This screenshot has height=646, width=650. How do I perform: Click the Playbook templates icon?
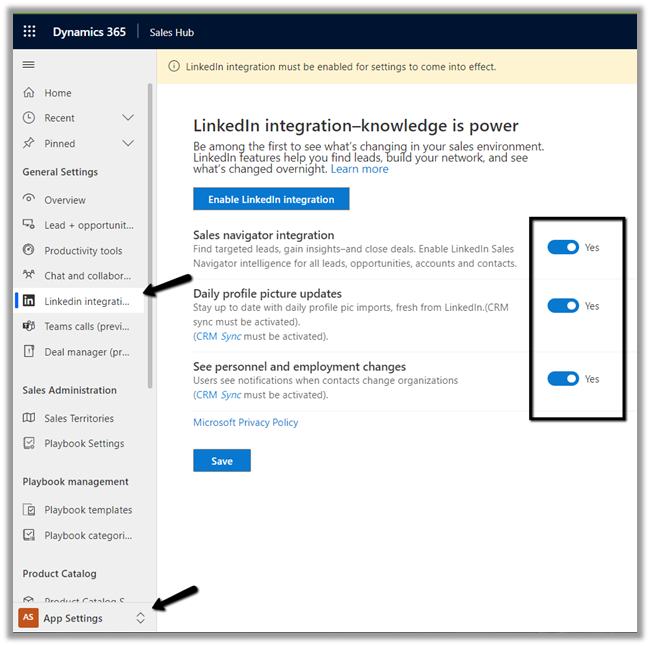29,509
